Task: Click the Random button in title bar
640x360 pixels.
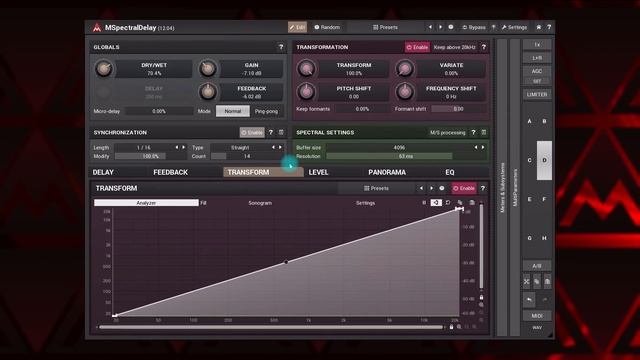Action: (x=327, y=27)
